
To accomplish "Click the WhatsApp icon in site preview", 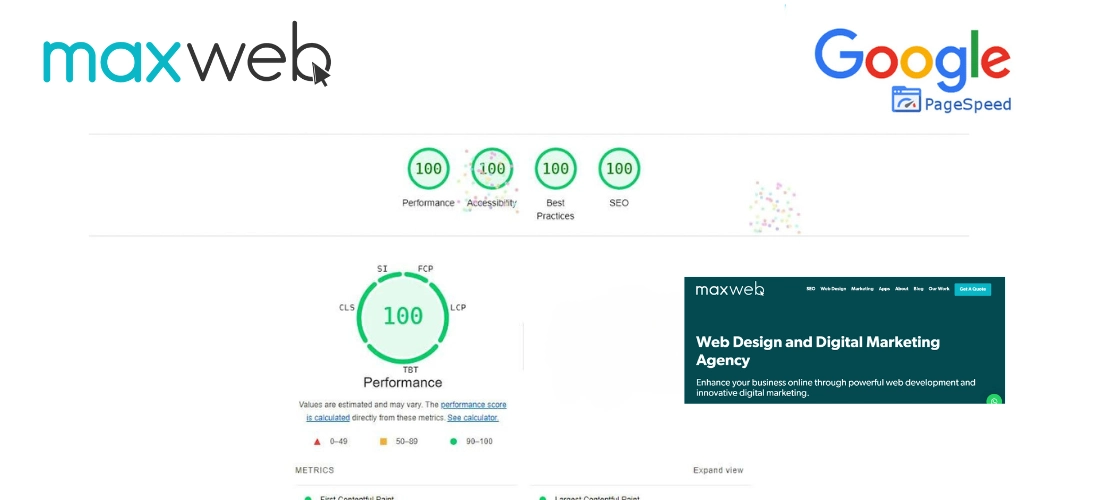I will (x=994, y=401).
